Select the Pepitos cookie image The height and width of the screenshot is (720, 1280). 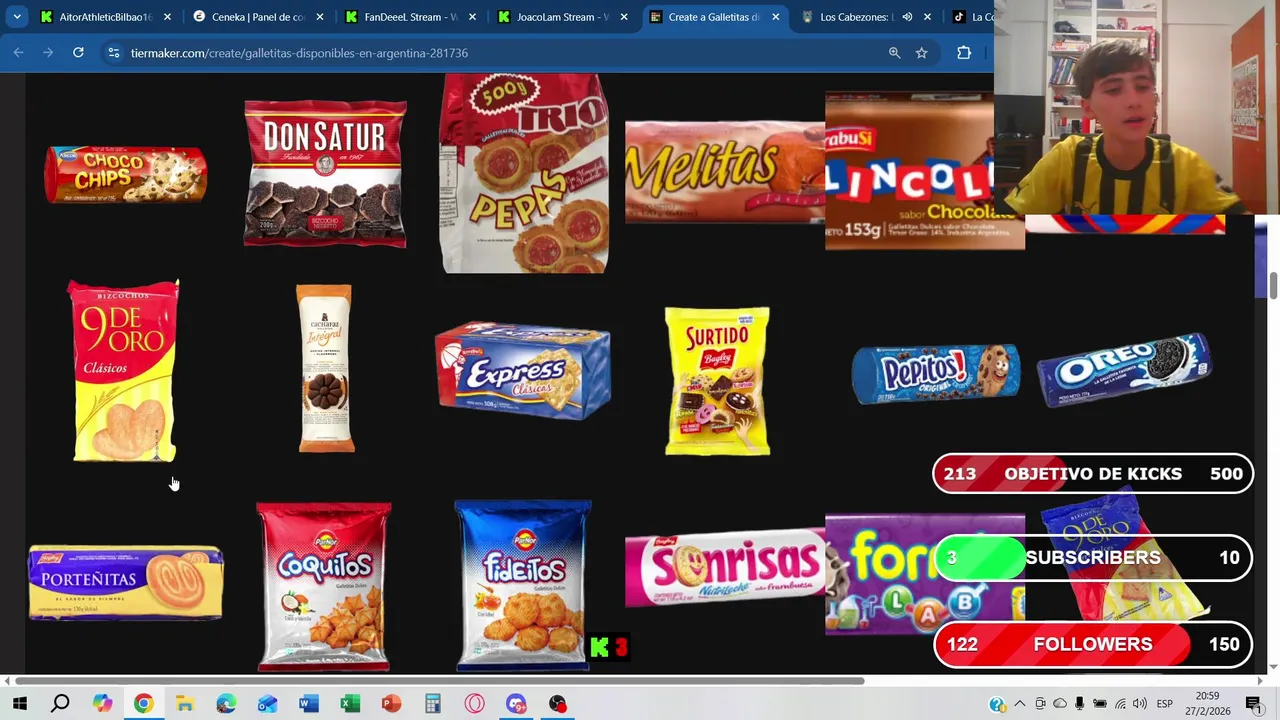coord(936,374)
